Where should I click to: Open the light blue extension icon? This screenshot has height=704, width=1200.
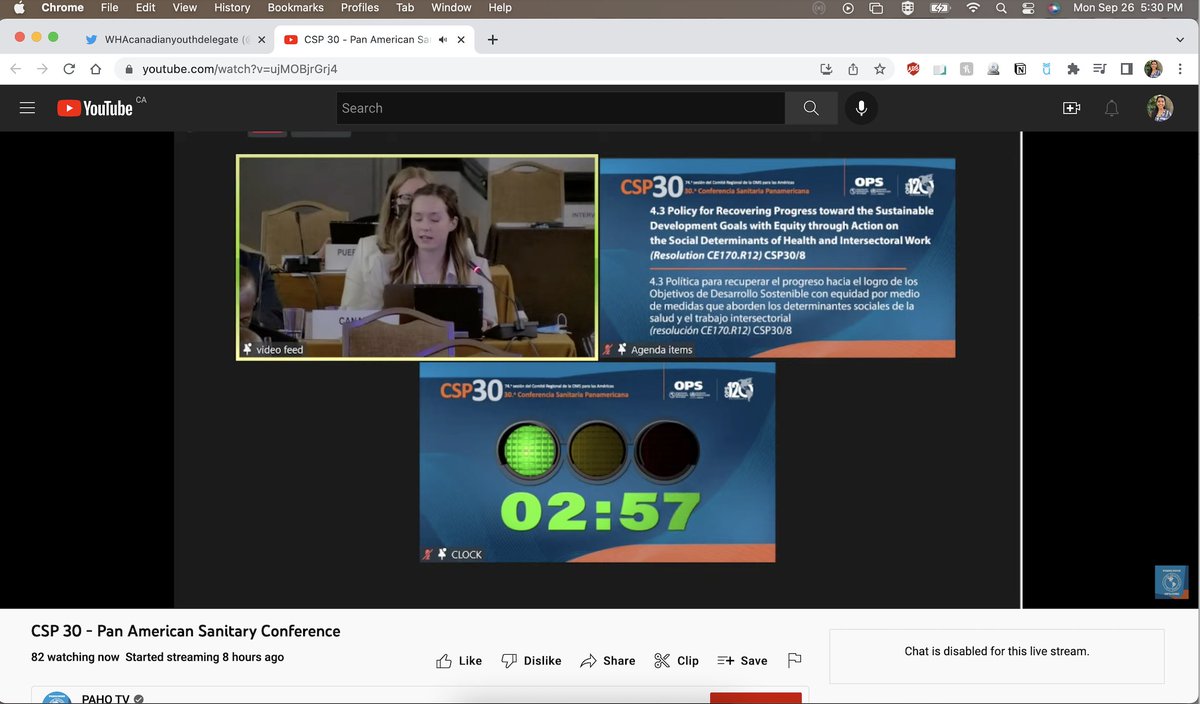click(1046, 69)
